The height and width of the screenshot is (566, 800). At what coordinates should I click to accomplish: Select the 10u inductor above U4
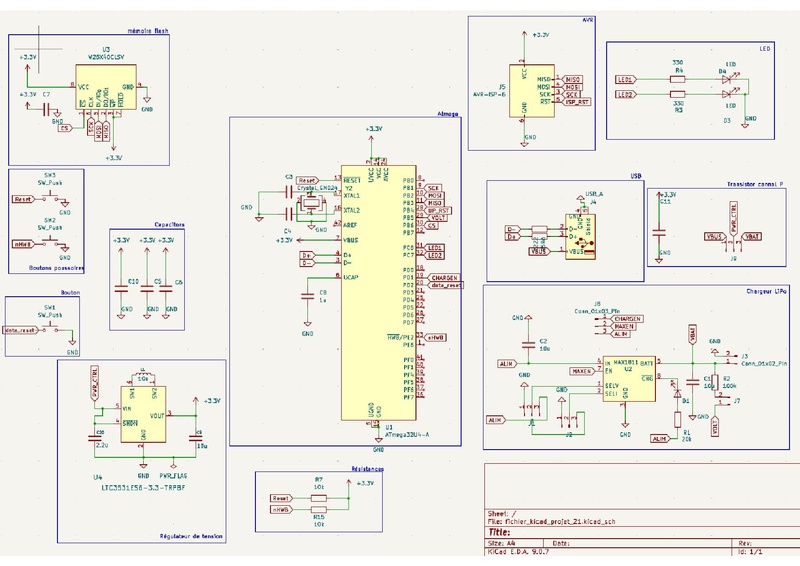[143, 377]
